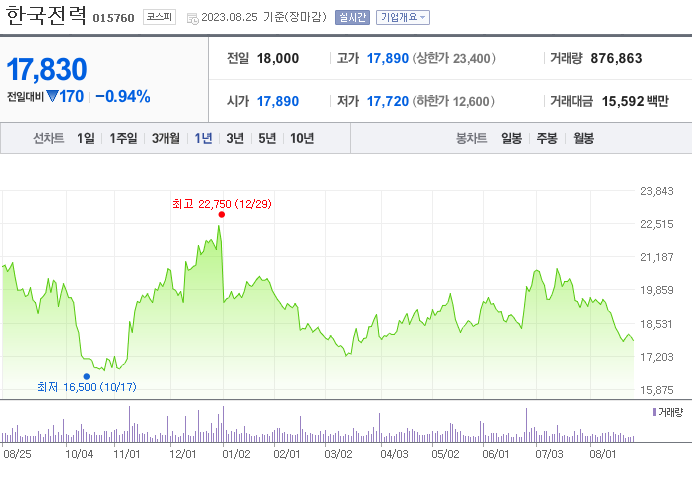
Task: Click the 고가 value 17,890
Action: (387, 58)
